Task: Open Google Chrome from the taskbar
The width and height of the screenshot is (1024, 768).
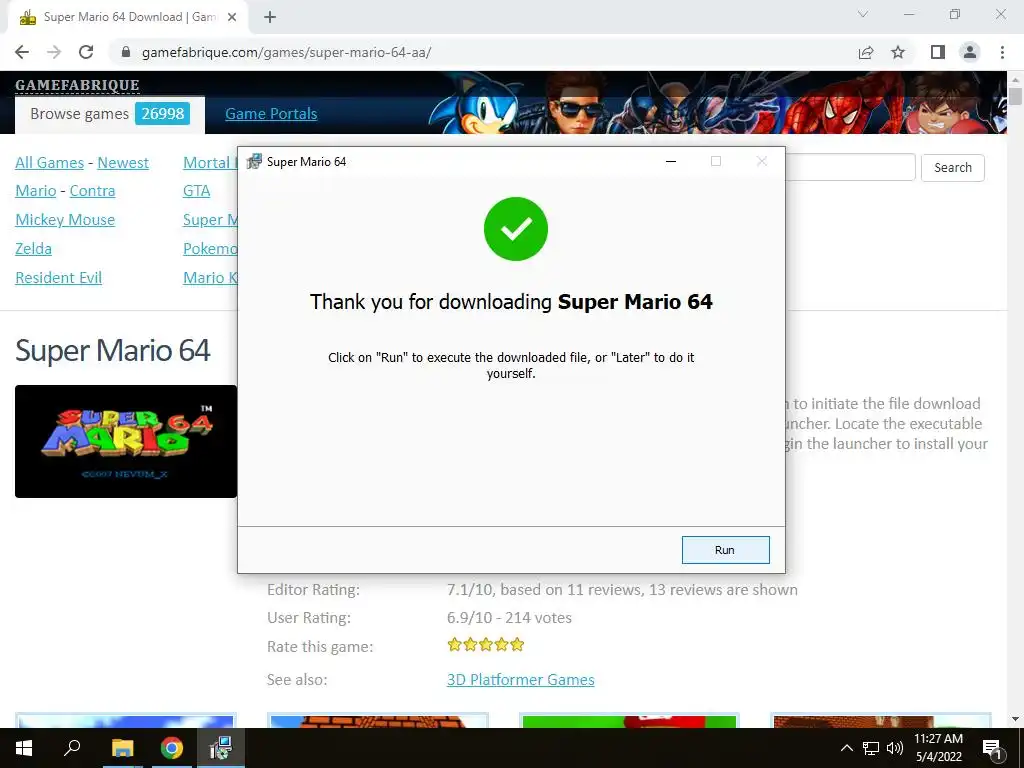Action: (172, 748)
